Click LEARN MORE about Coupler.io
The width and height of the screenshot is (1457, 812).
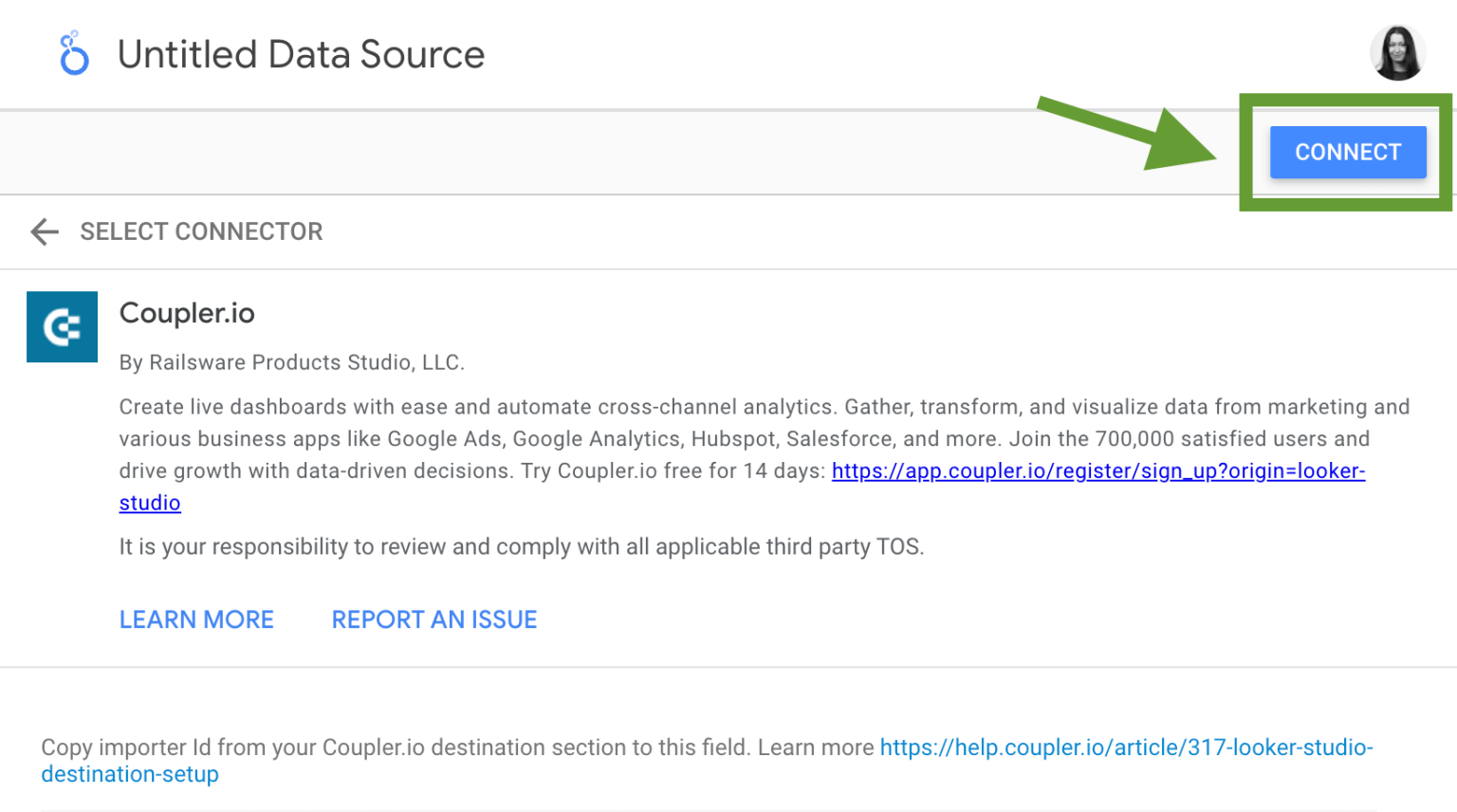[x=195, y=618]
